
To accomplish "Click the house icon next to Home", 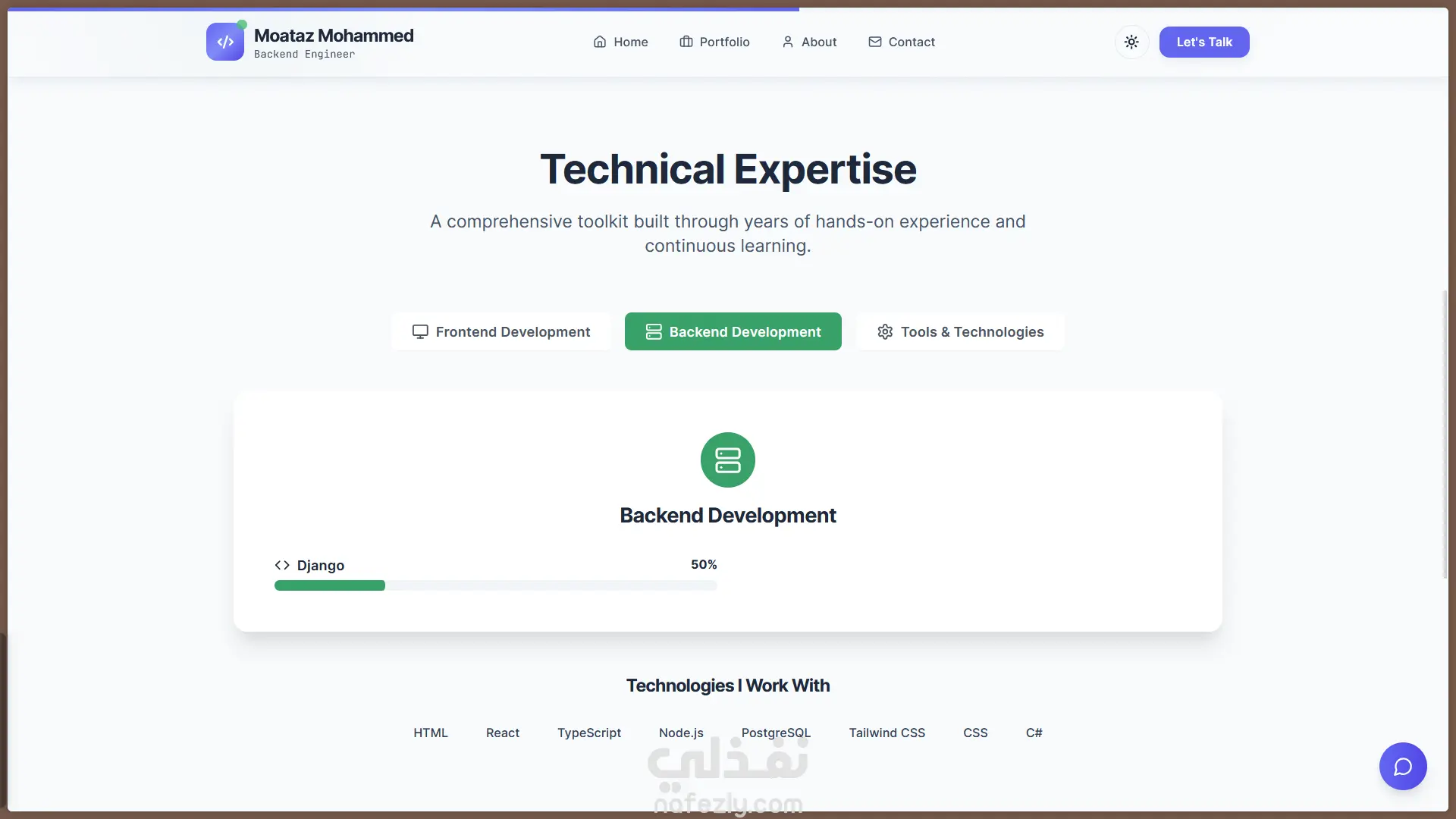I will click(600, 42).
